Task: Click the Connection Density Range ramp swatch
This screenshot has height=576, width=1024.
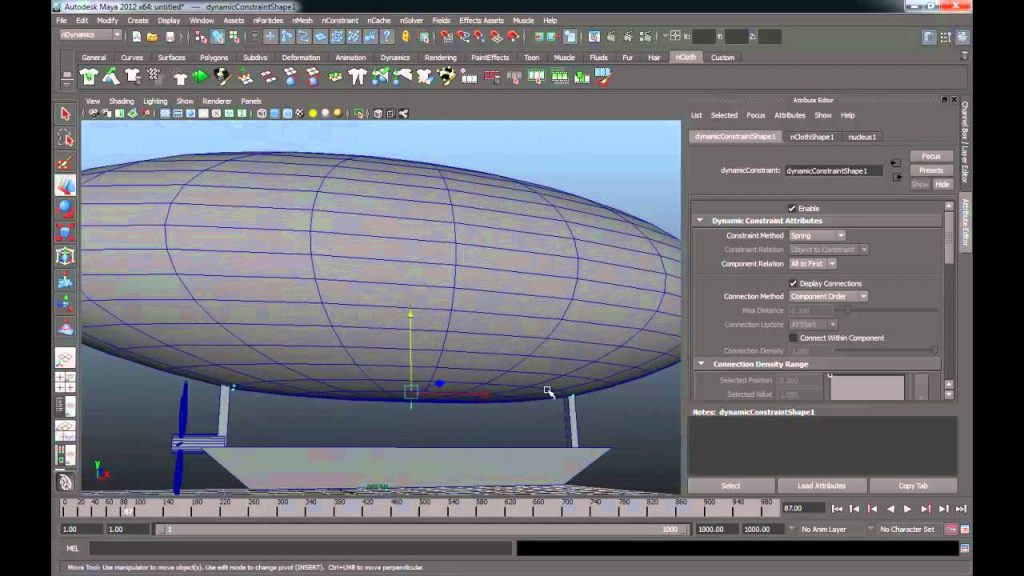Action: (x=867, y=387)
